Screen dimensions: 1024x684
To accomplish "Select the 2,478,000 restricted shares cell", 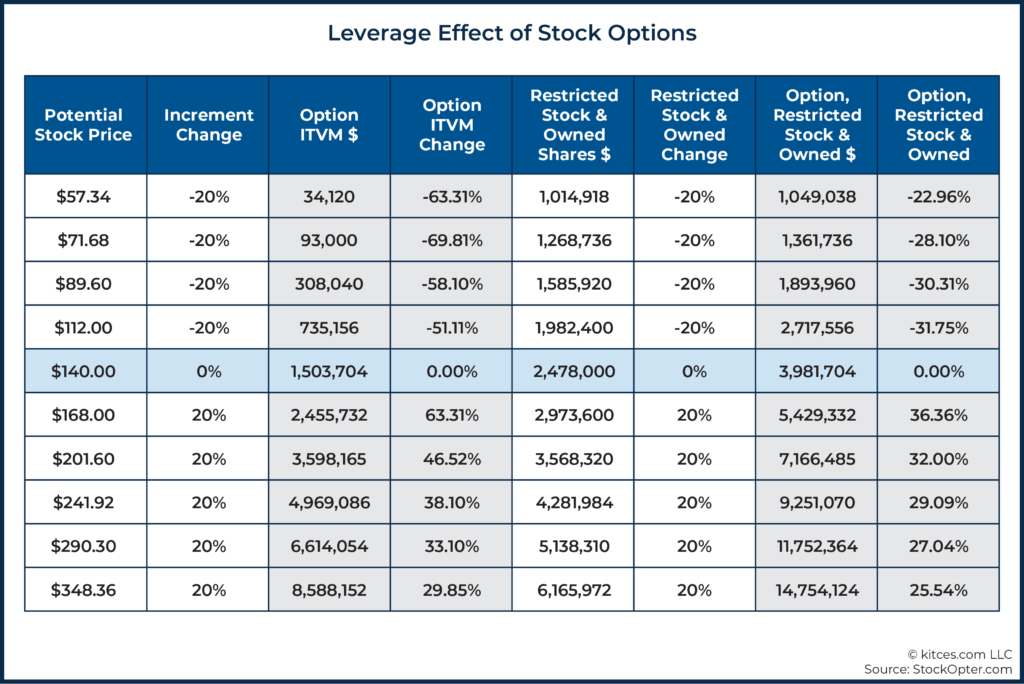I will [574, 371].
